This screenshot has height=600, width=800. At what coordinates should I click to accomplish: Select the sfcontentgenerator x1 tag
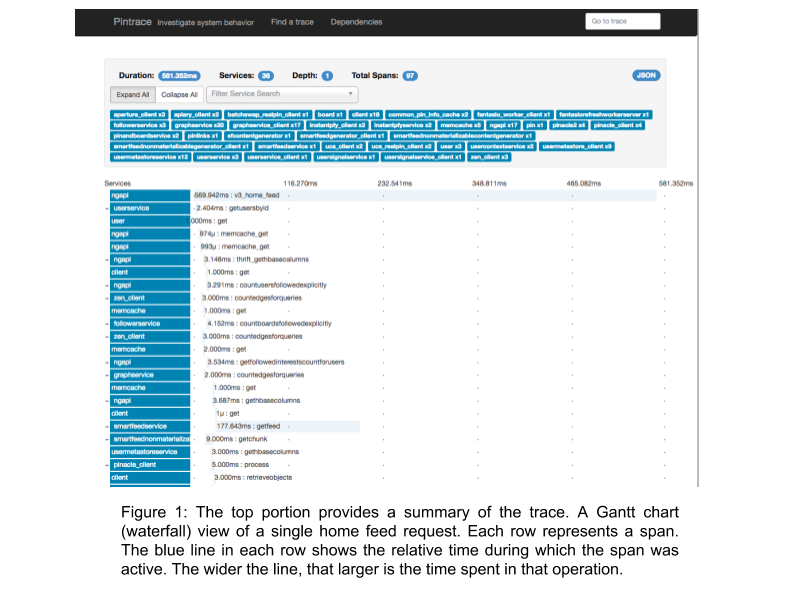click(x=259, y=136)
